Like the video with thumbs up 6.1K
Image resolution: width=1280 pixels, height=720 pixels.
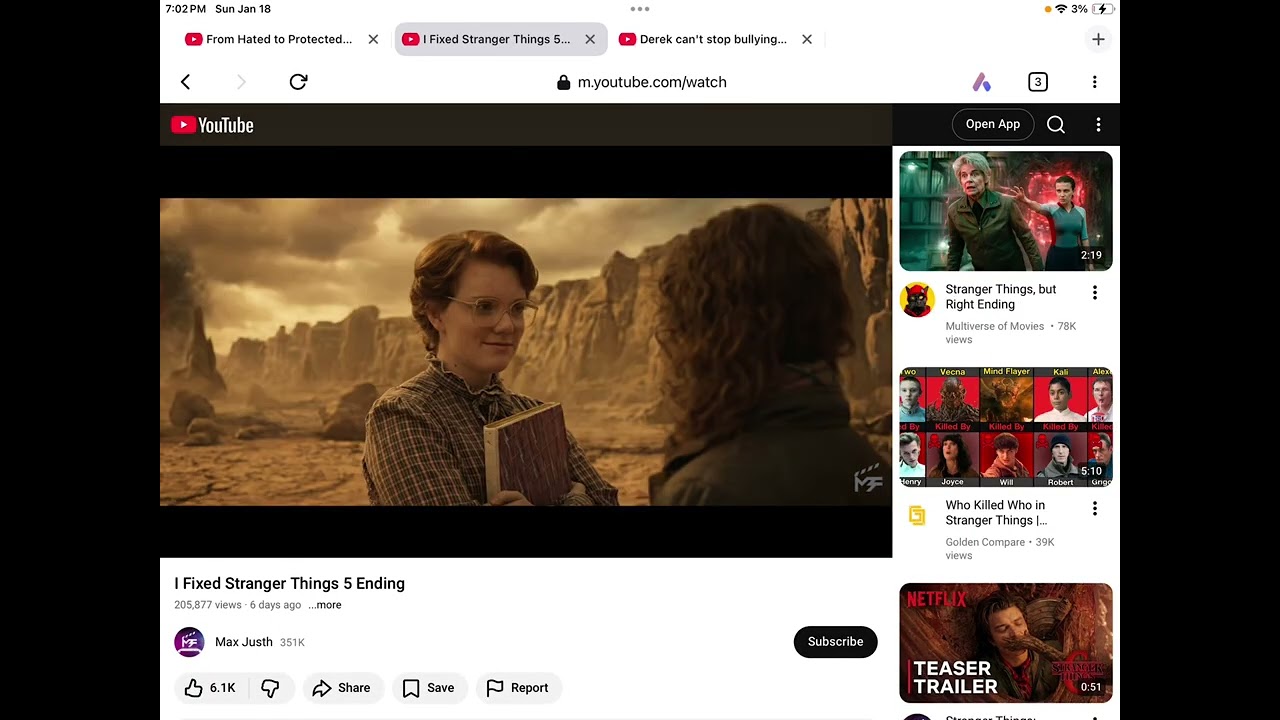click(x=210, y=688)
